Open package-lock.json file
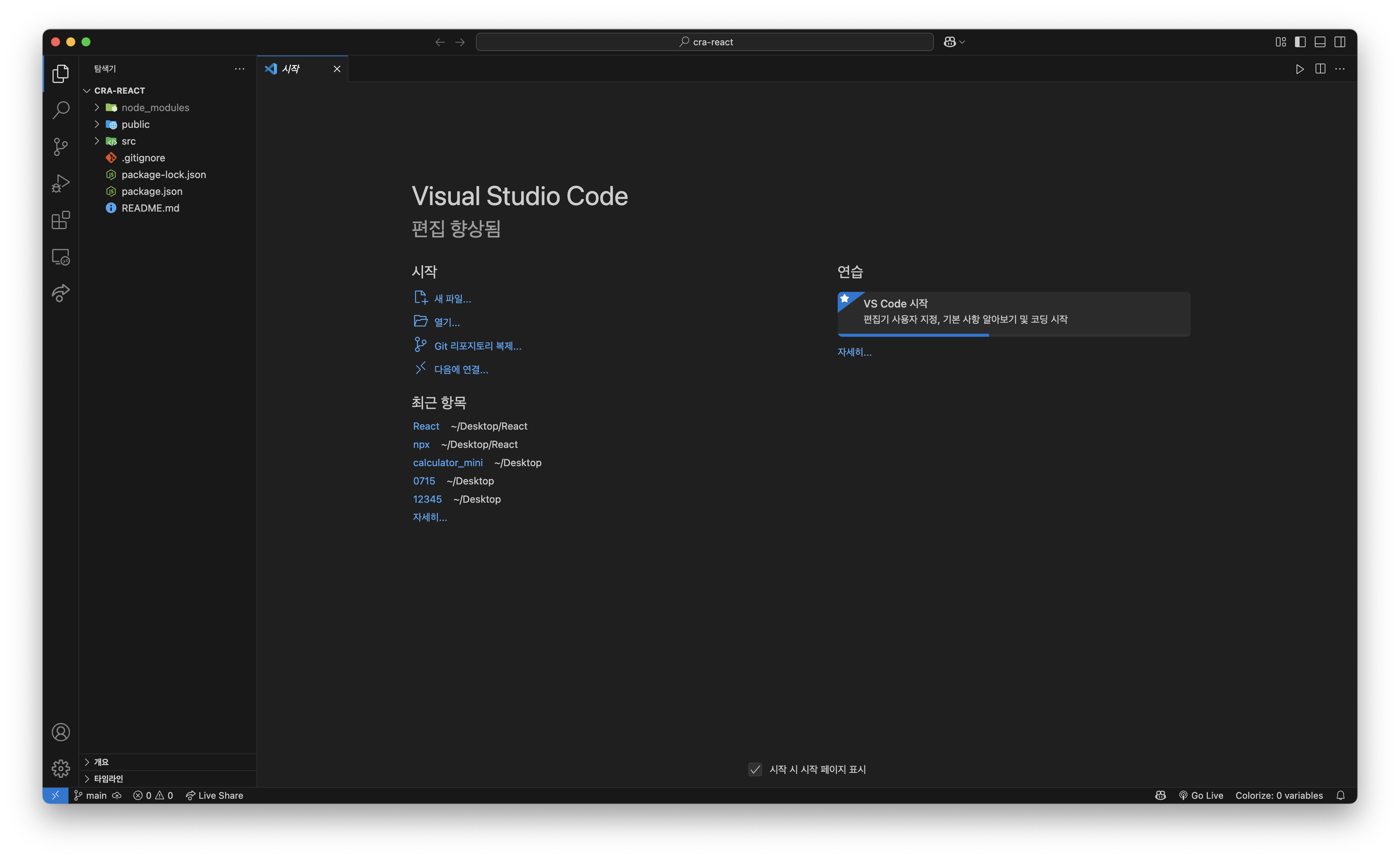 [x=168, y=175]
